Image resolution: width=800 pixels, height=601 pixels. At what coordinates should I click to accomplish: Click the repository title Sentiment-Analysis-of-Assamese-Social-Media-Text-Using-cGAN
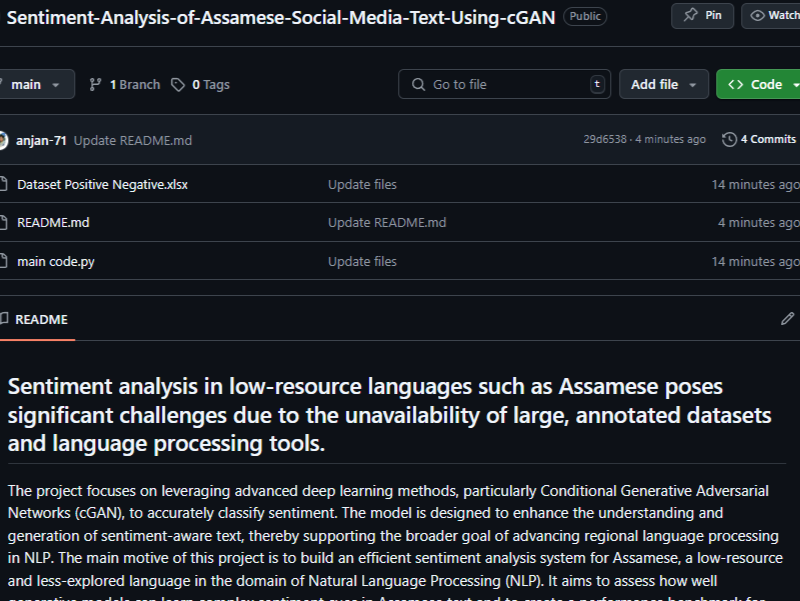(x=281, y=17)
